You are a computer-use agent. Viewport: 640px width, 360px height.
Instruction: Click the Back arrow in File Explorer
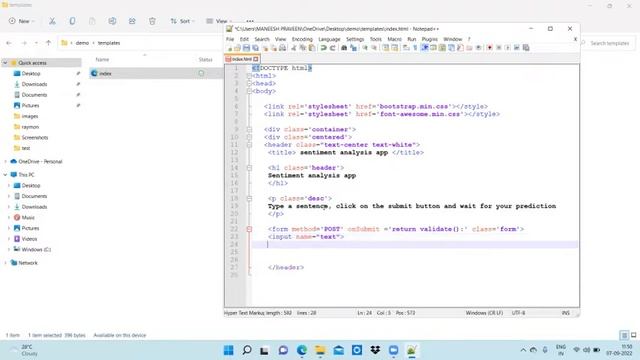point(9,43)
